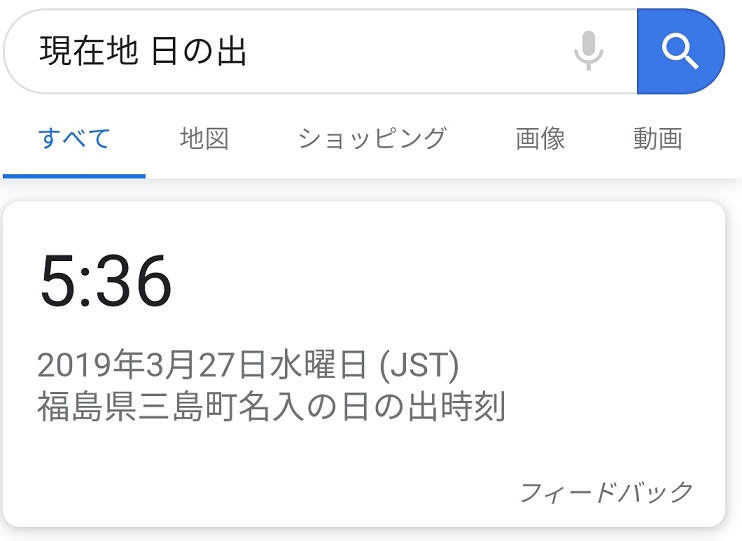
Task: Click the blue magnifying glass search button
Action: (680, 51)
